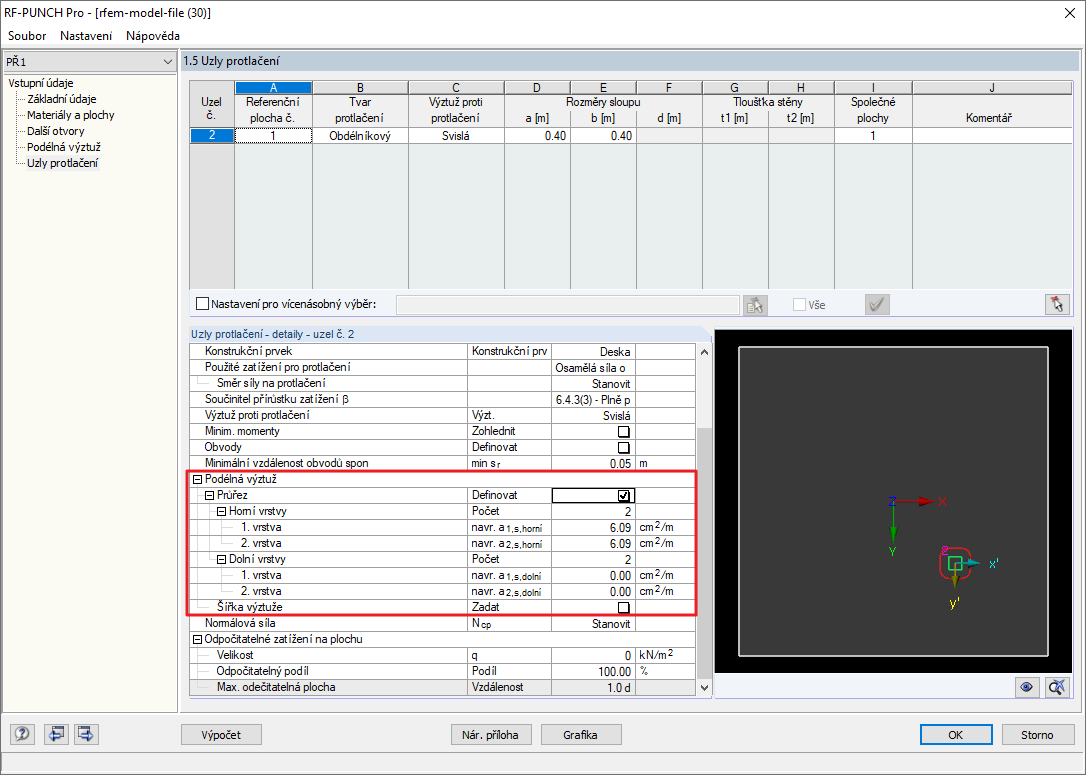This screenshot has height=775, width=1086.
Task: Click the crossed magnifier zoom icon below the graphic
Action: click(x=1057, y=687)
